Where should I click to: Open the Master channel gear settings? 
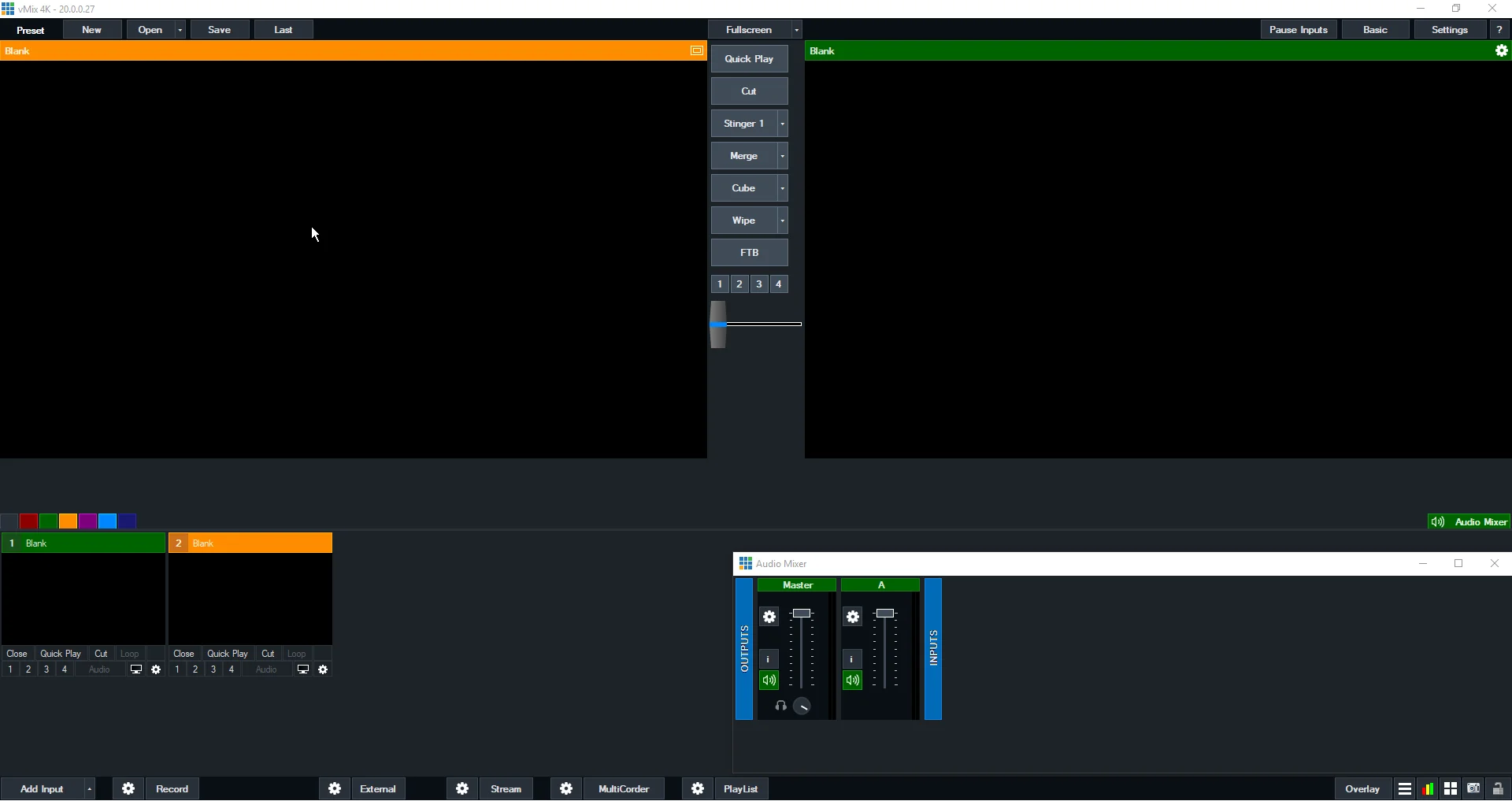(769, 617)
